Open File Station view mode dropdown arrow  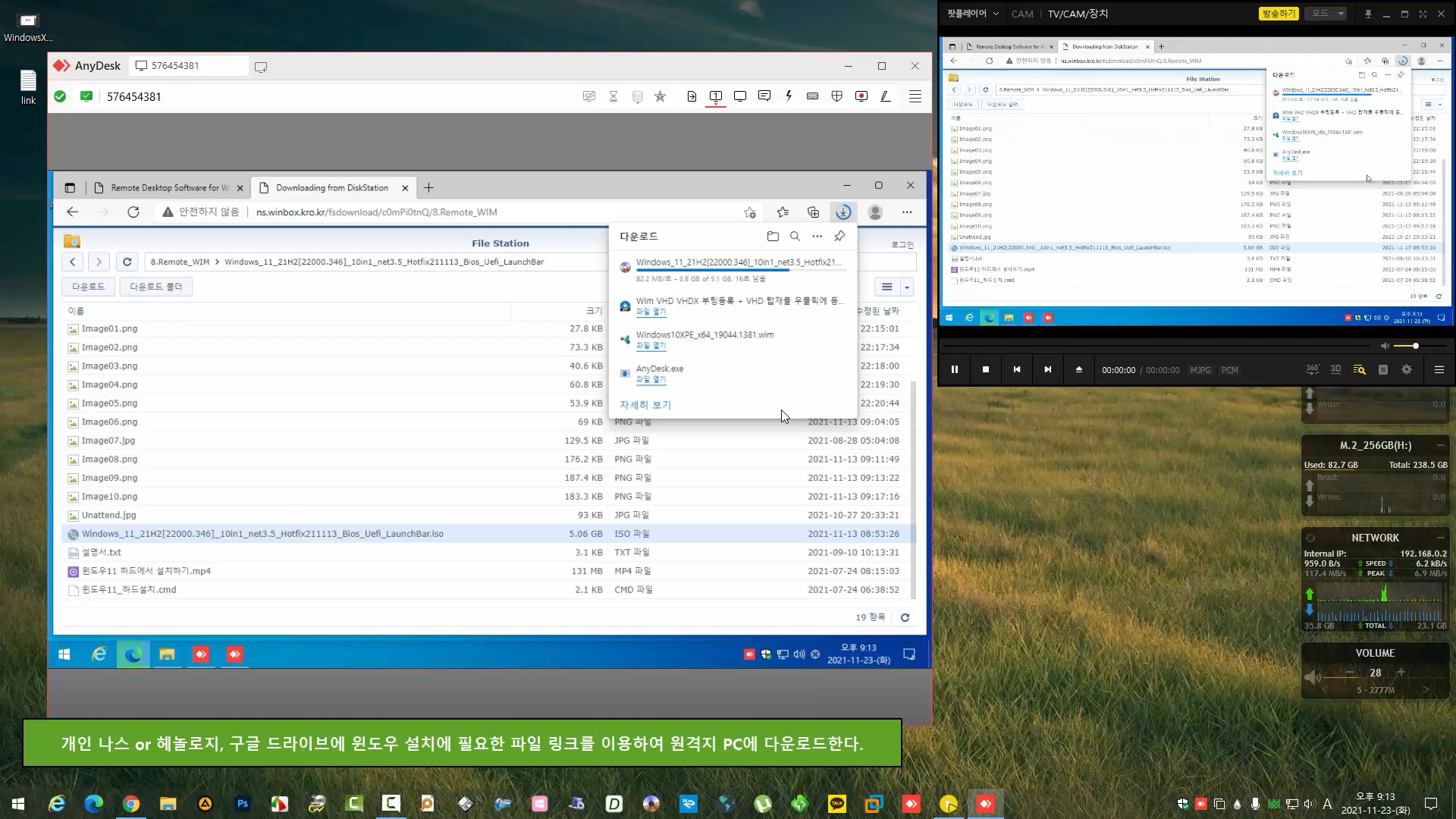(x=907, y=287)
